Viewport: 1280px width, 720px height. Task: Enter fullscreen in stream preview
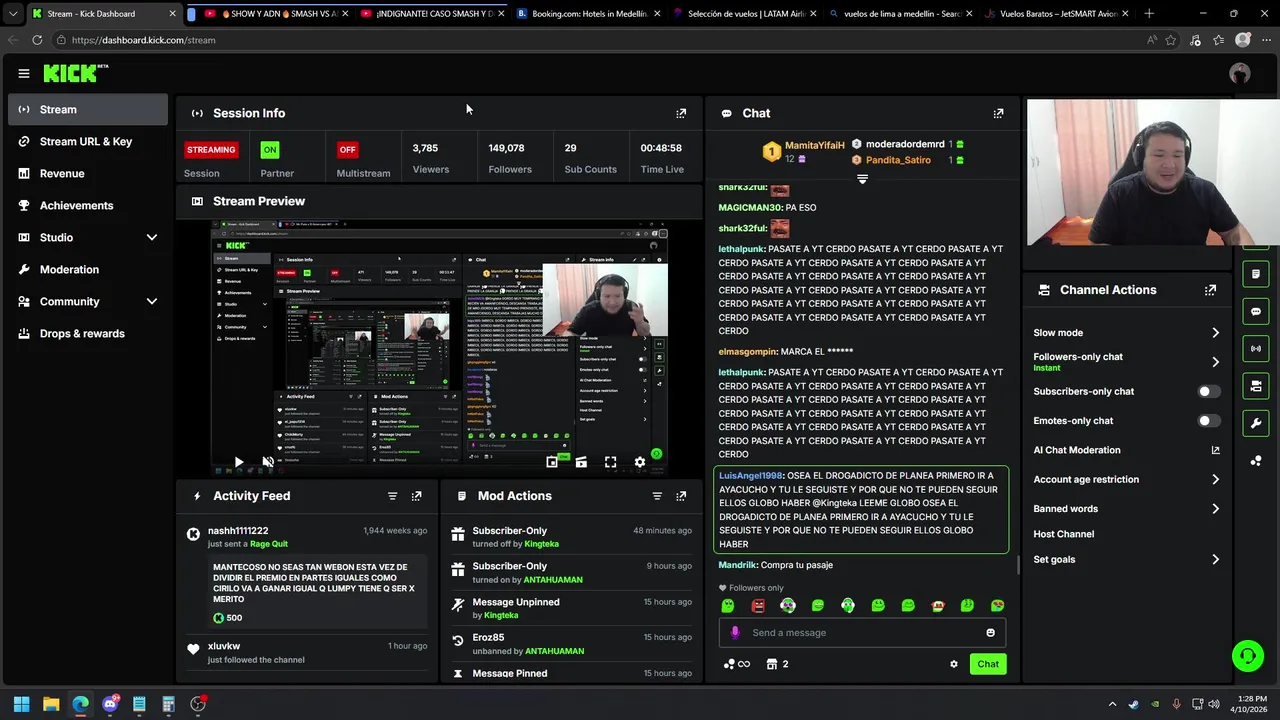click(x=610, y=462)
